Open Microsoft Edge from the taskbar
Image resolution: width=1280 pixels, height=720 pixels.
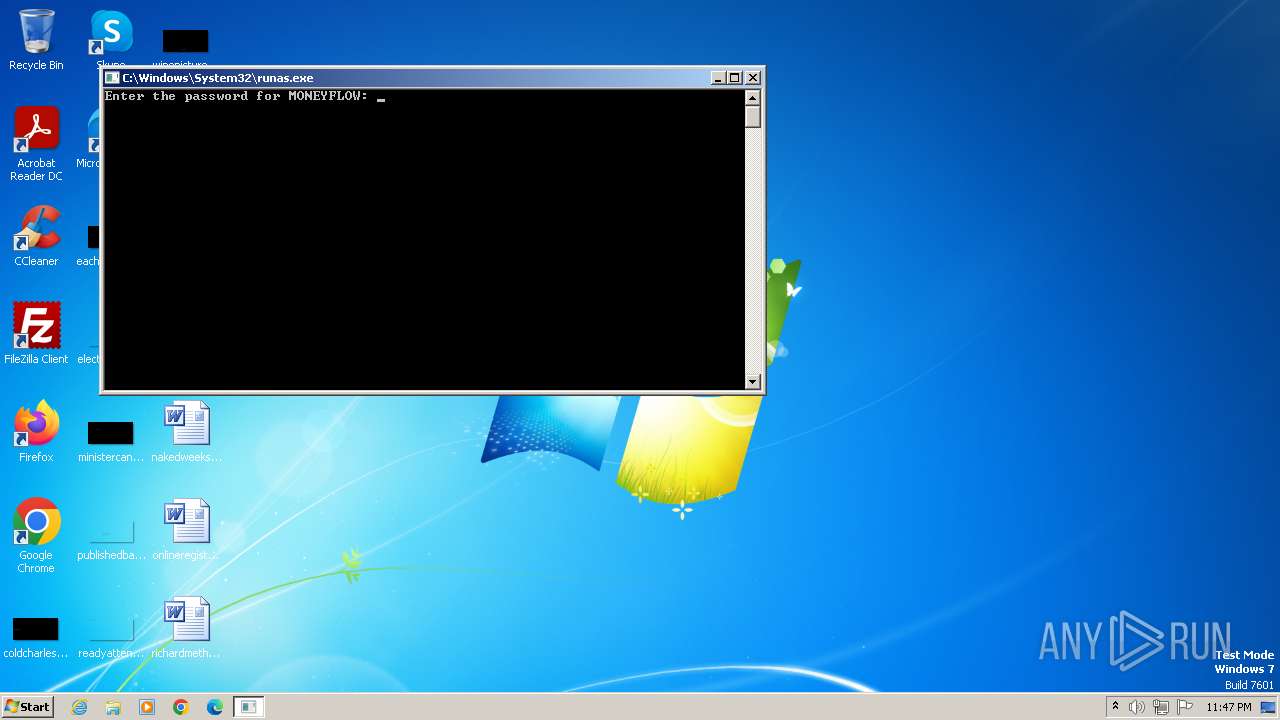[215, 707]
